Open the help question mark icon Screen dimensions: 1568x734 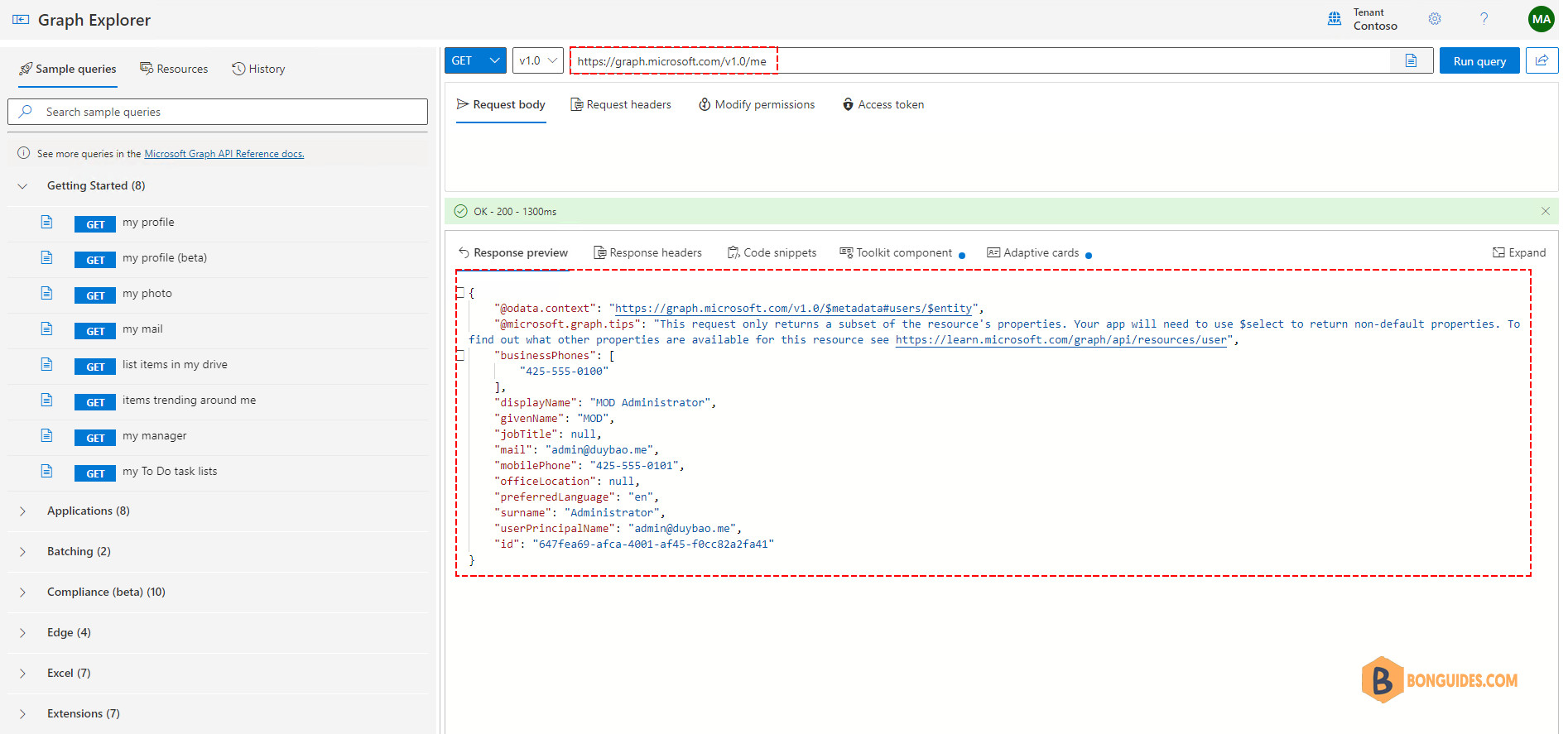(1484, 19)
